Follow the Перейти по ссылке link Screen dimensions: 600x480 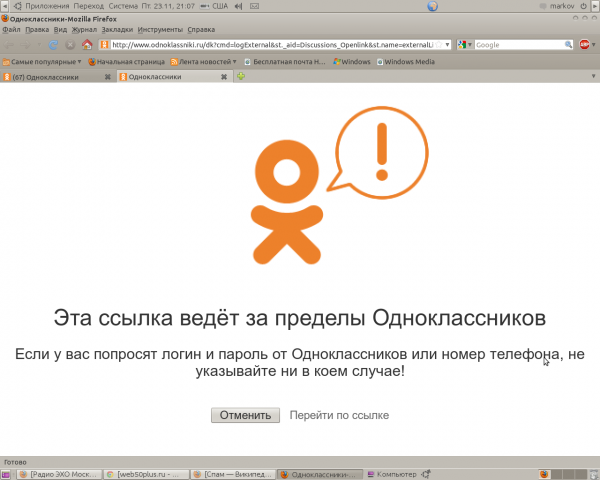point(339,415)
